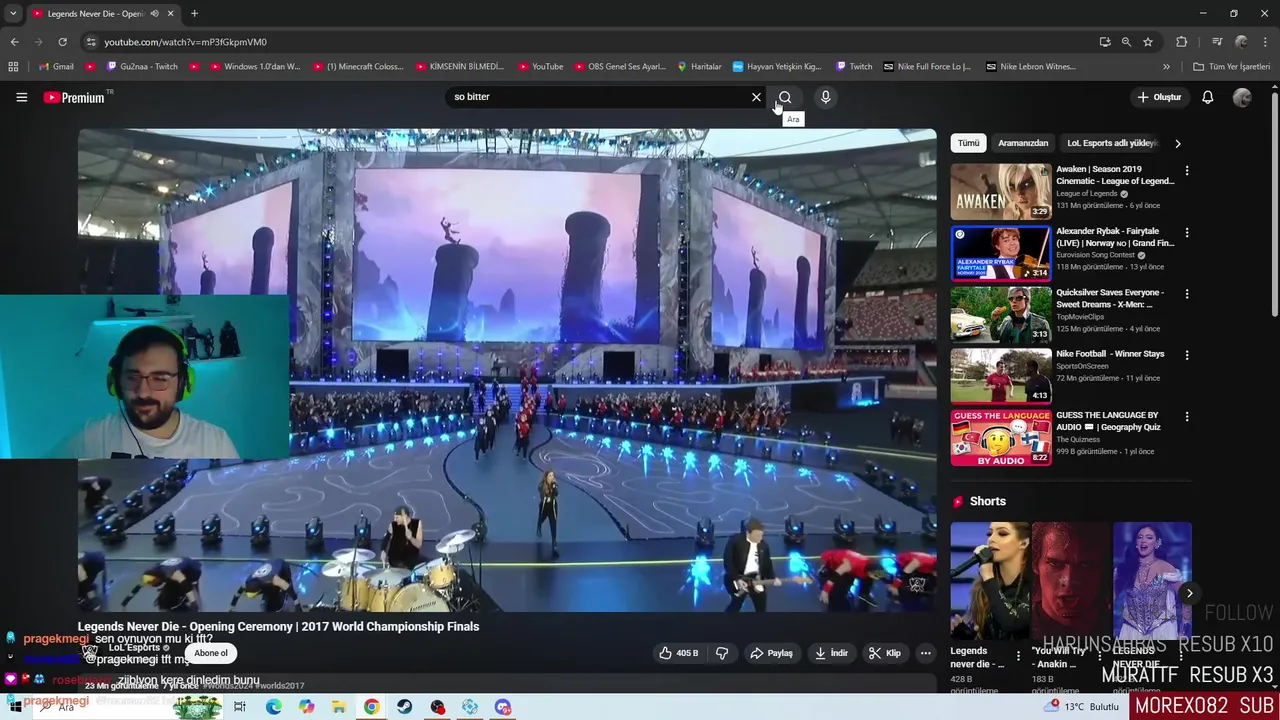Reload the page
This screenshot has height=720, width=1280.
62,42
